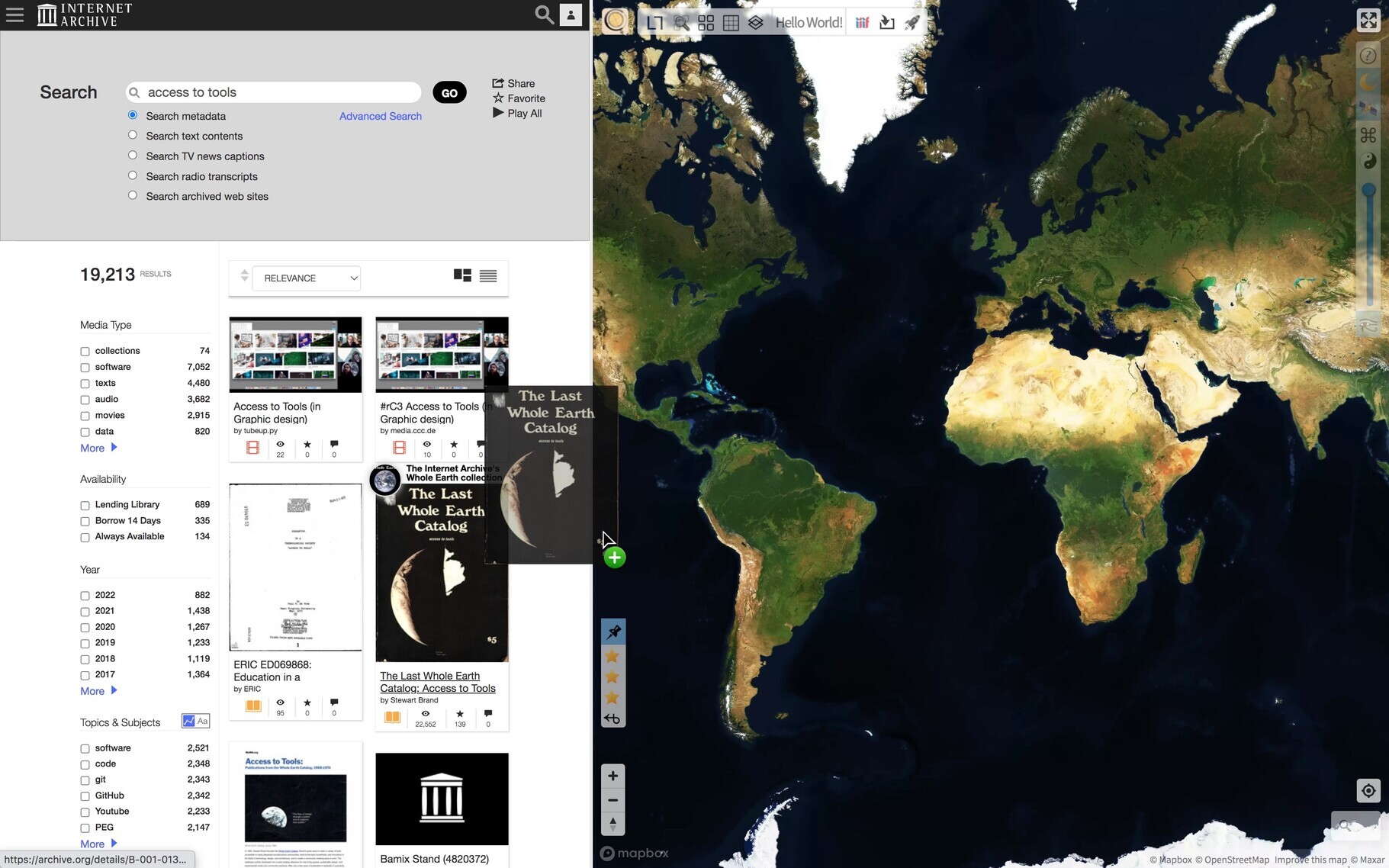
Task: Zoom out the map with minus button
Action: [613, 800]
